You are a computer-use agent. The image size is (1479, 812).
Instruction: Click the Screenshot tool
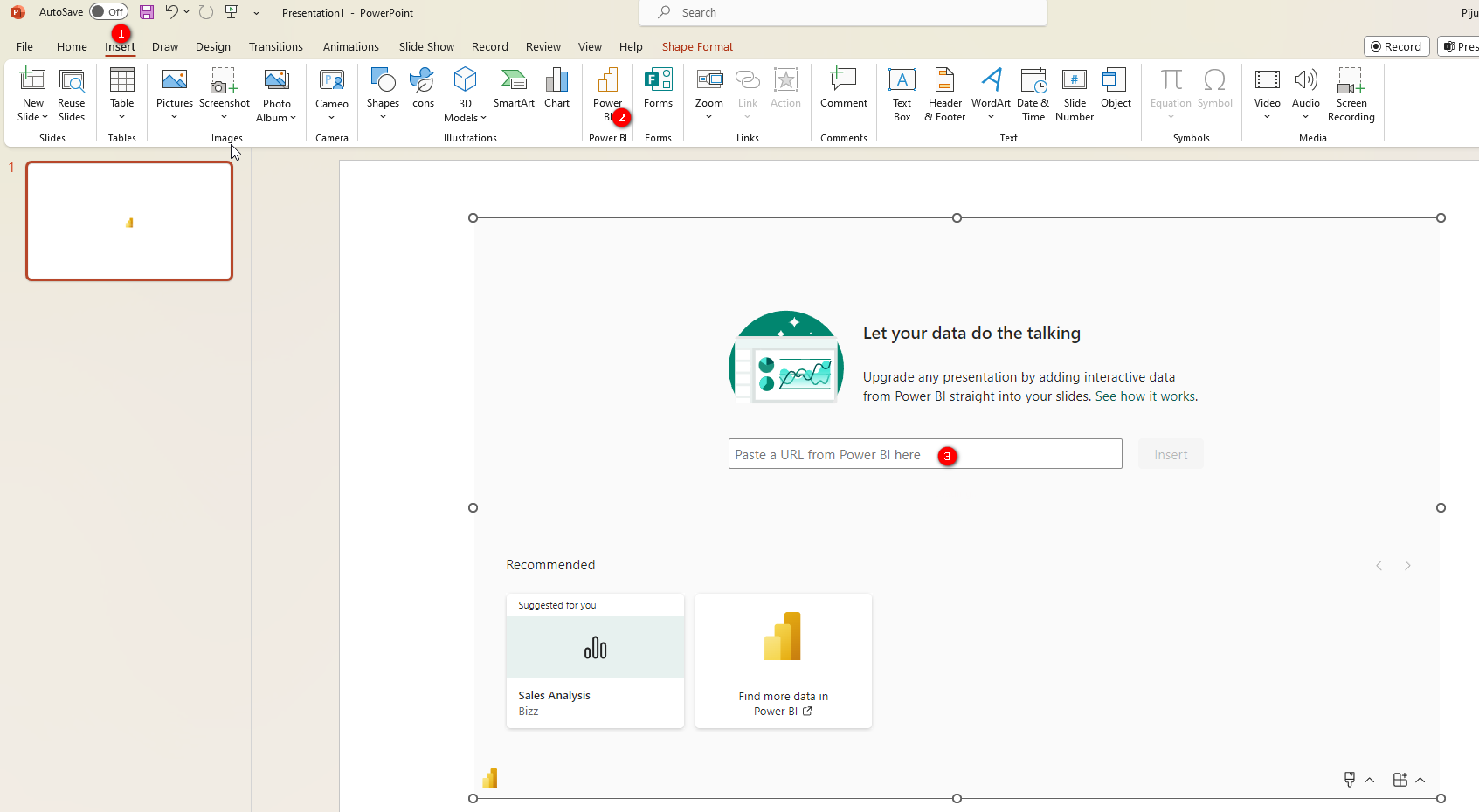[x=225, y=94]
